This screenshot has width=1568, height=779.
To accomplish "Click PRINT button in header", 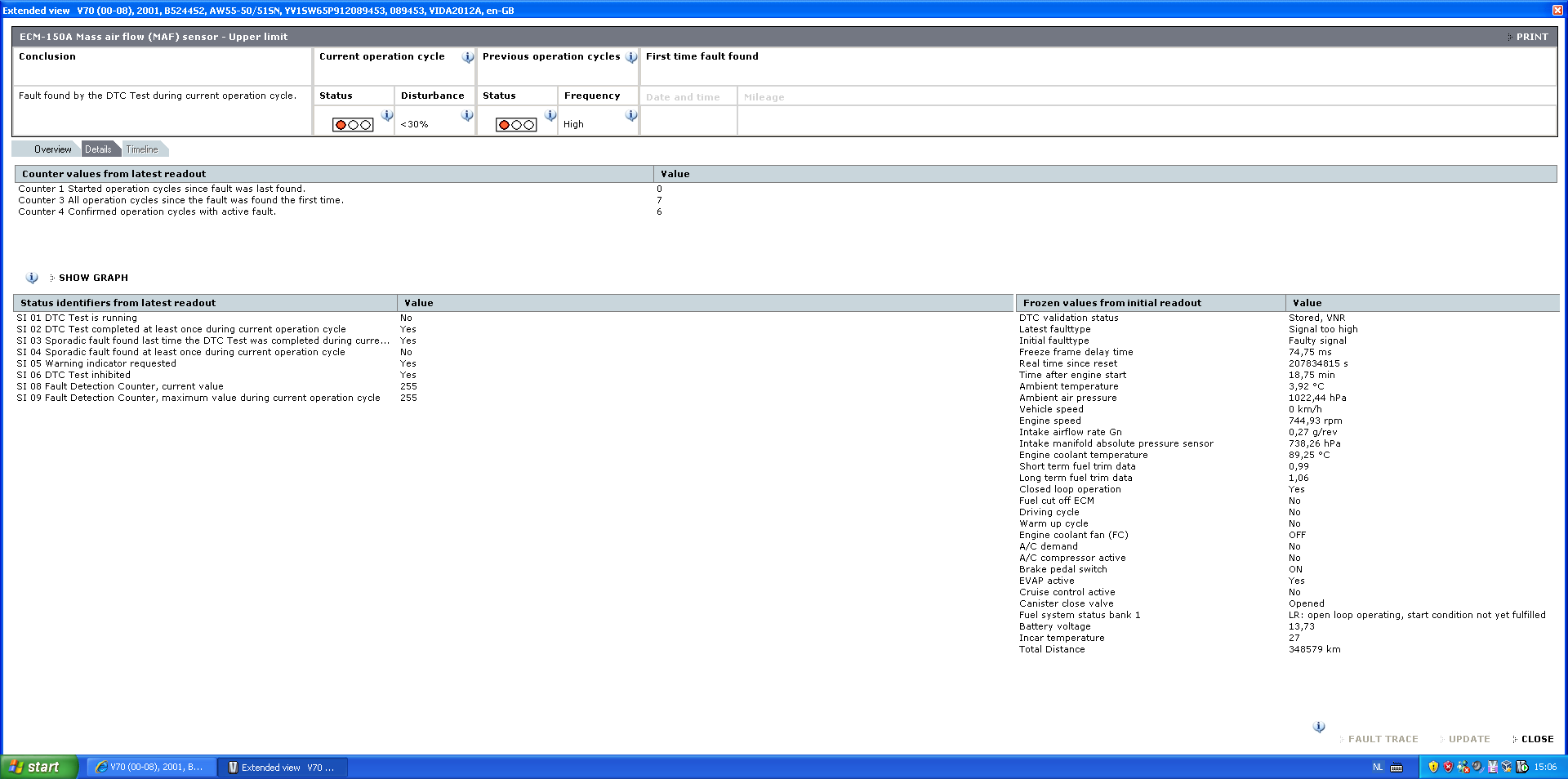I will click(1527, 37).
